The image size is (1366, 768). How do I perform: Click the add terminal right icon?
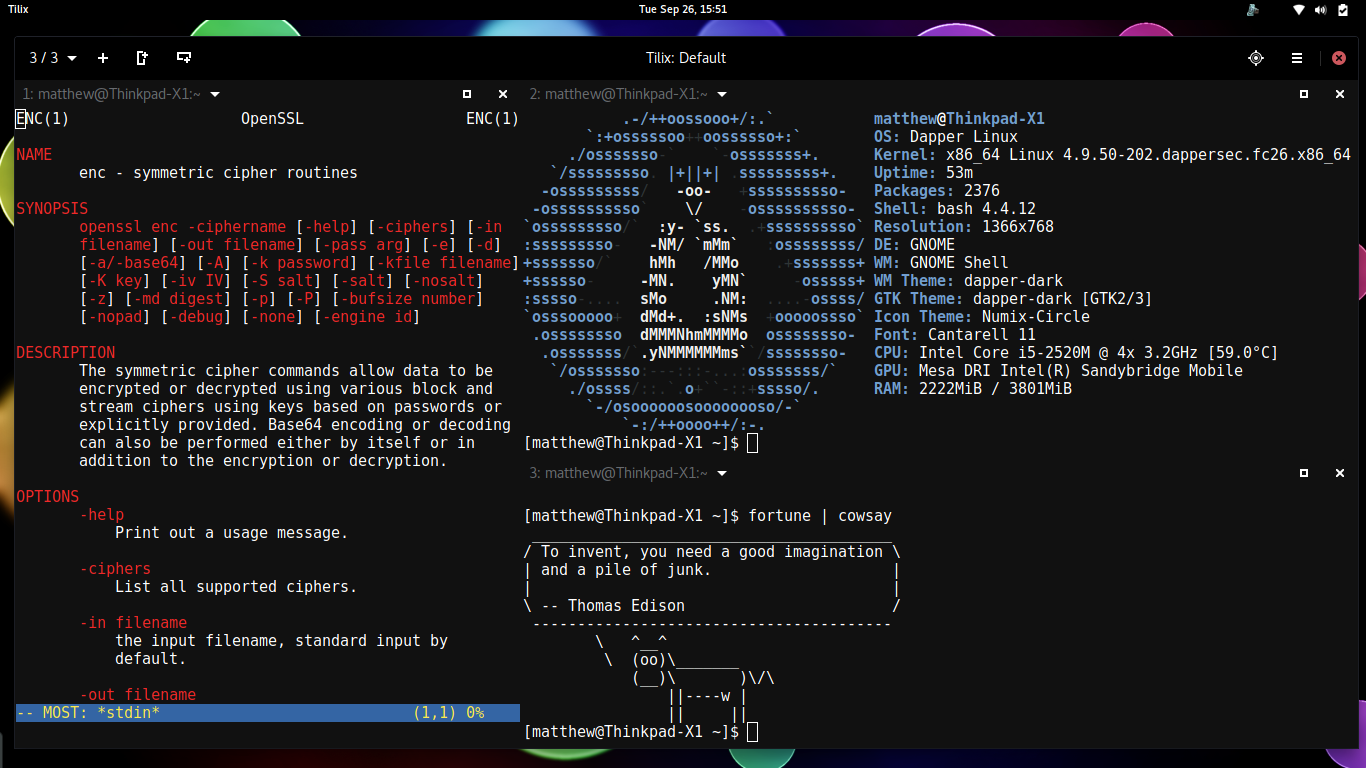click(x=142, y=58)
